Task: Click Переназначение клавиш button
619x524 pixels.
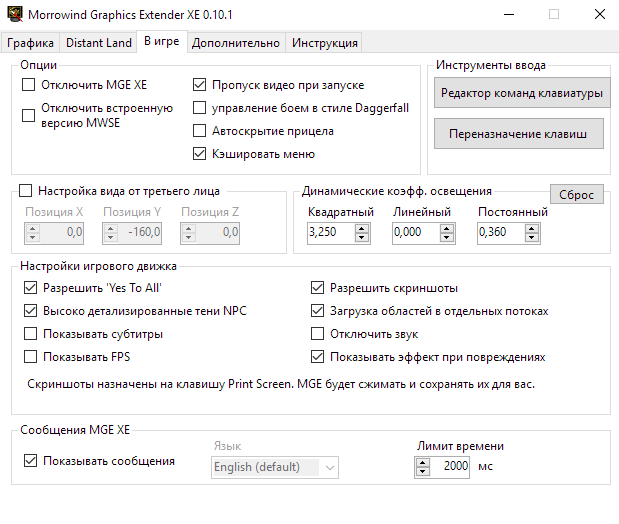Action: [x=518, y=133]
